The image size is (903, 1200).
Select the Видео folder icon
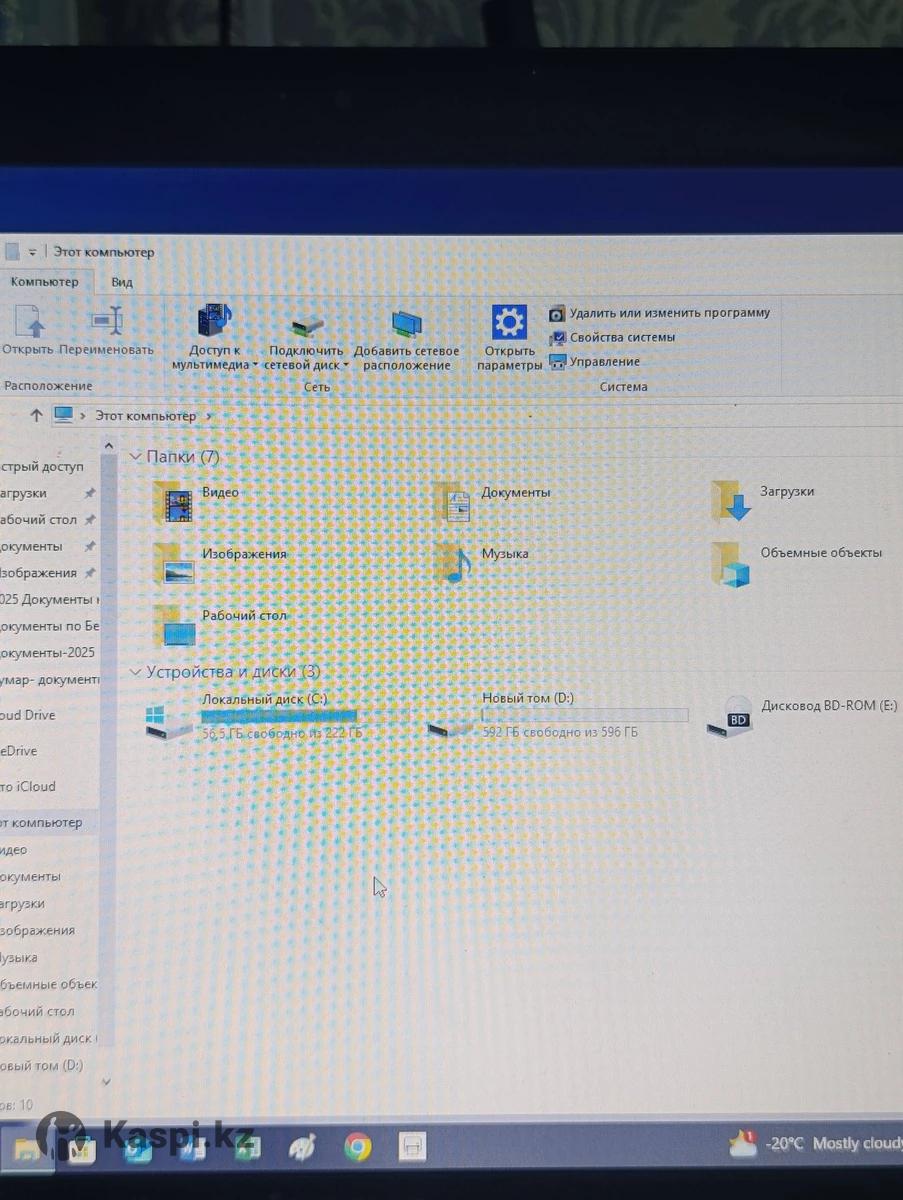click(x=173, y=503)
